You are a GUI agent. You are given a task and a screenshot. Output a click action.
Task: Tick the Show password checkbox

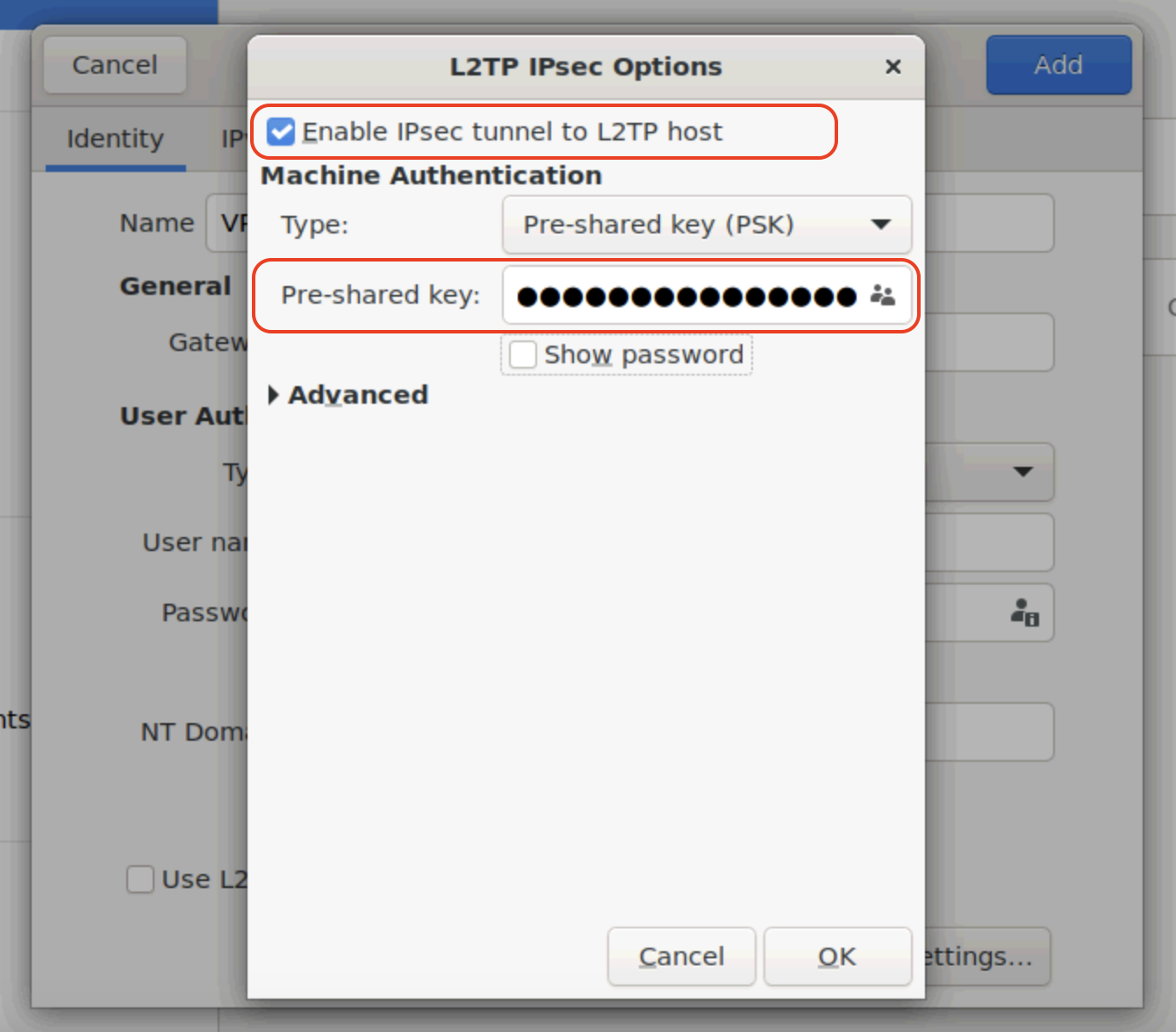click(523, 355)
